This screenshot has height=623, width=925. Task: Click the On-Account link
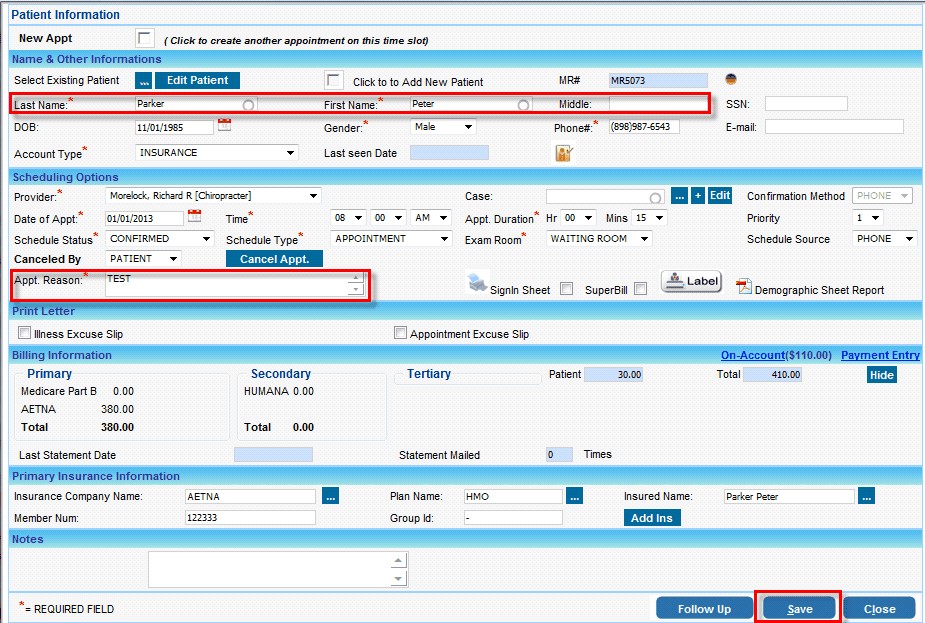pos(752,355)
